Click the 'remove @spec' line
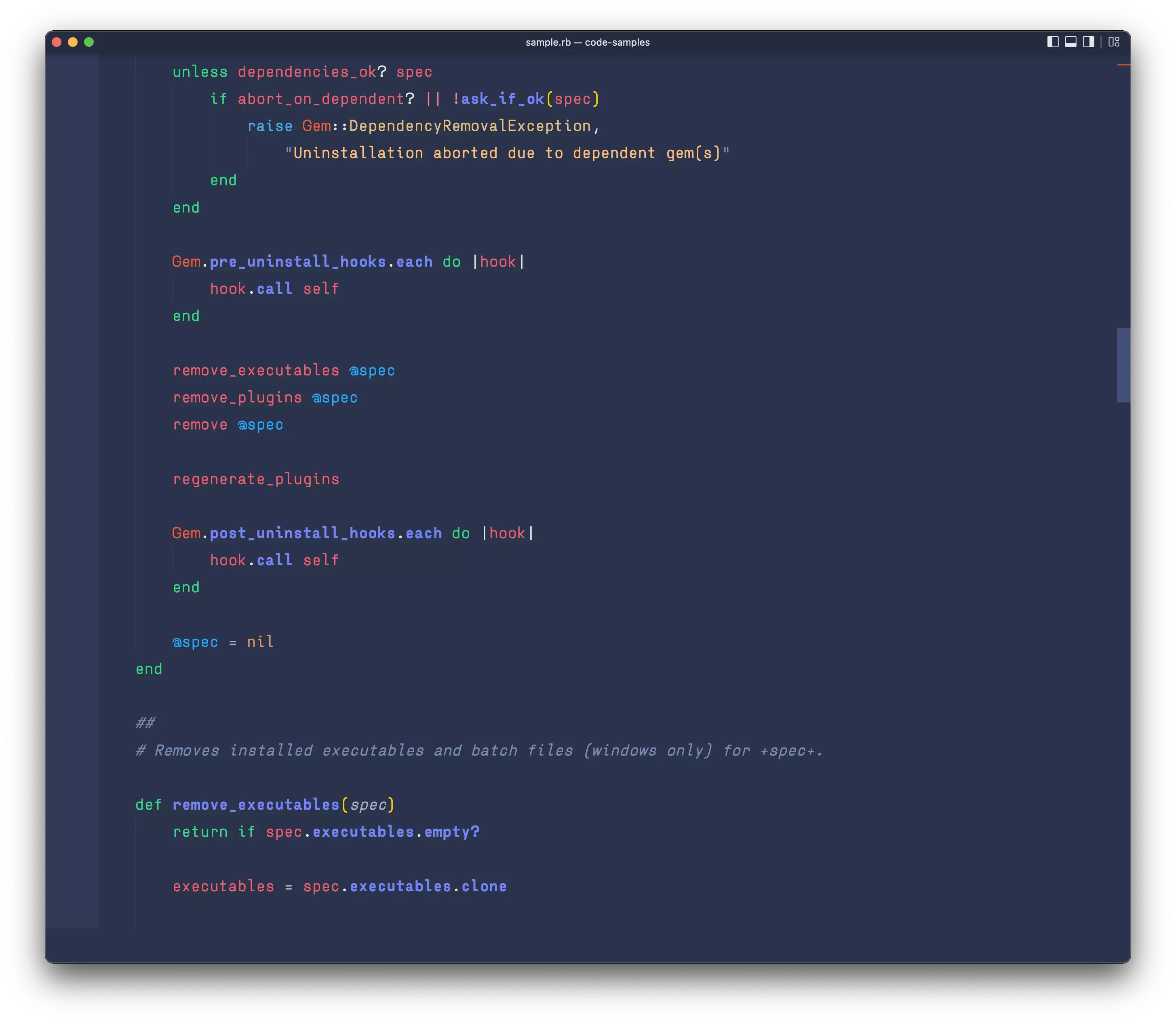The image size is (1176, 1023). click(228, 425)
